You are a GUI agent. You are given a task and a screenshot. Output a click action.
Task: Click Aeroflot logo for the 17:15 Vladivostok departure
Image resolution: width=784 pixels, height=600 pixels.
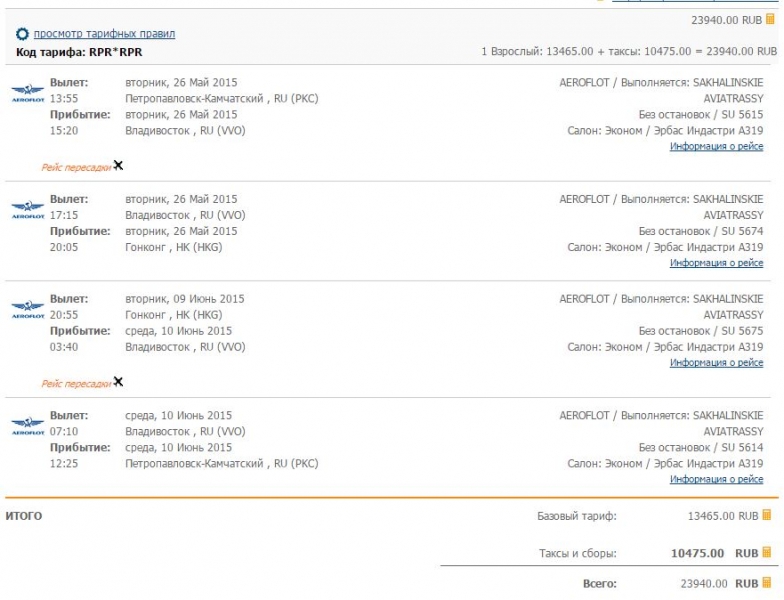coord(27,209)
